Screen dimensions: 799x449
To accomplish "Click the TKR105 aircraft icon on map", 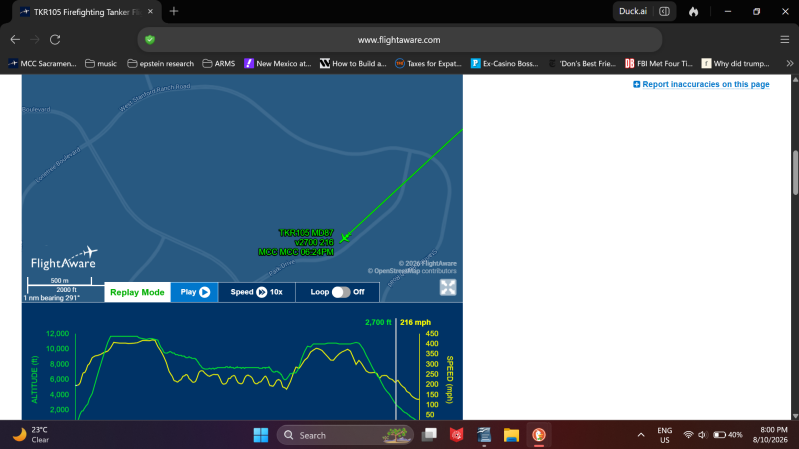I will [345, 237].
